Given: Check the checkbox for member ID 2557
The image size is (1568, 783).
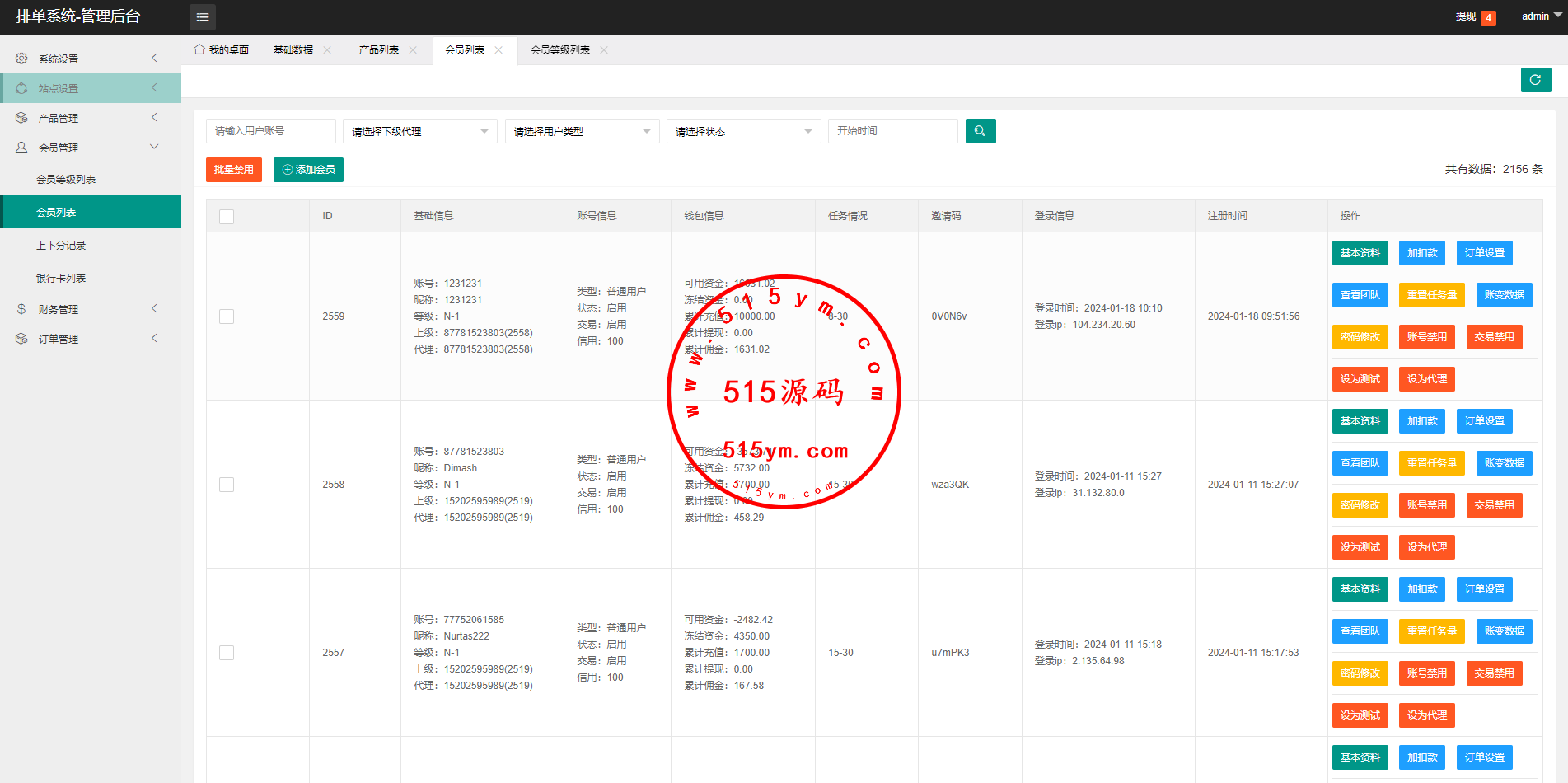Looking at the screenshot, I should 227,653.
